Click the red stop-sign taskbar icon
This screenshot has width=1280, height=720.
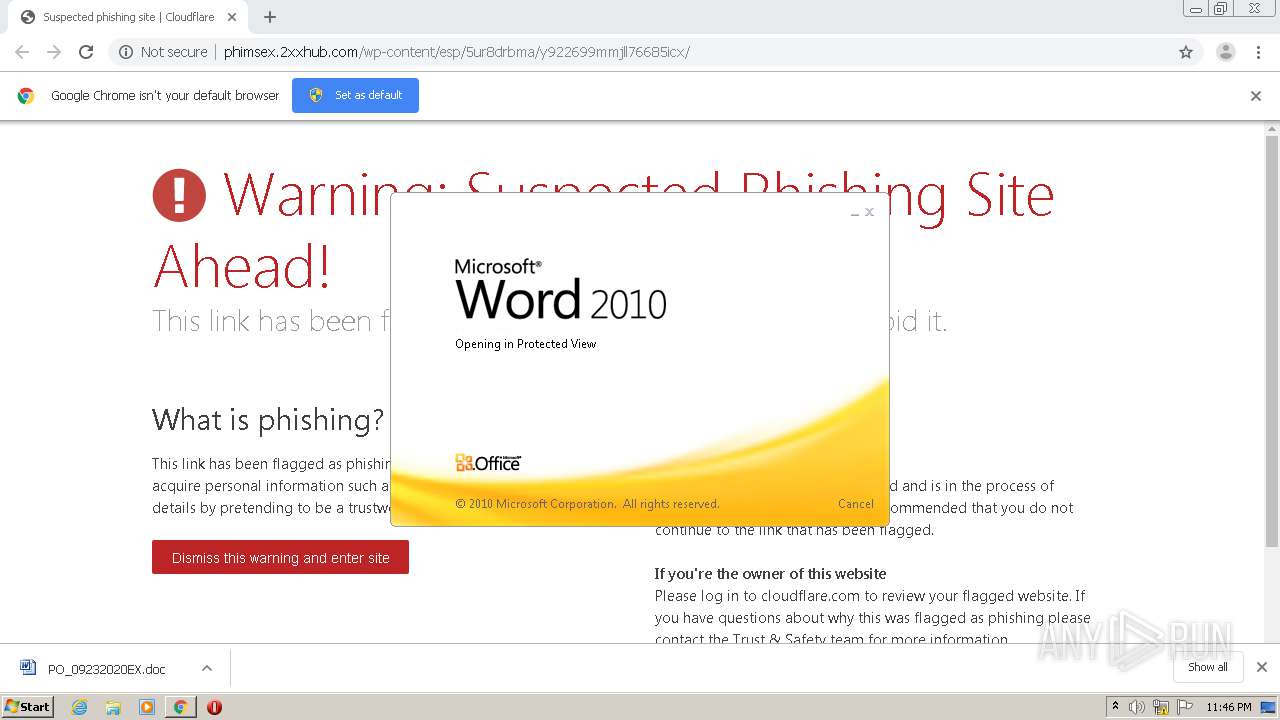[x=214, y=707]
